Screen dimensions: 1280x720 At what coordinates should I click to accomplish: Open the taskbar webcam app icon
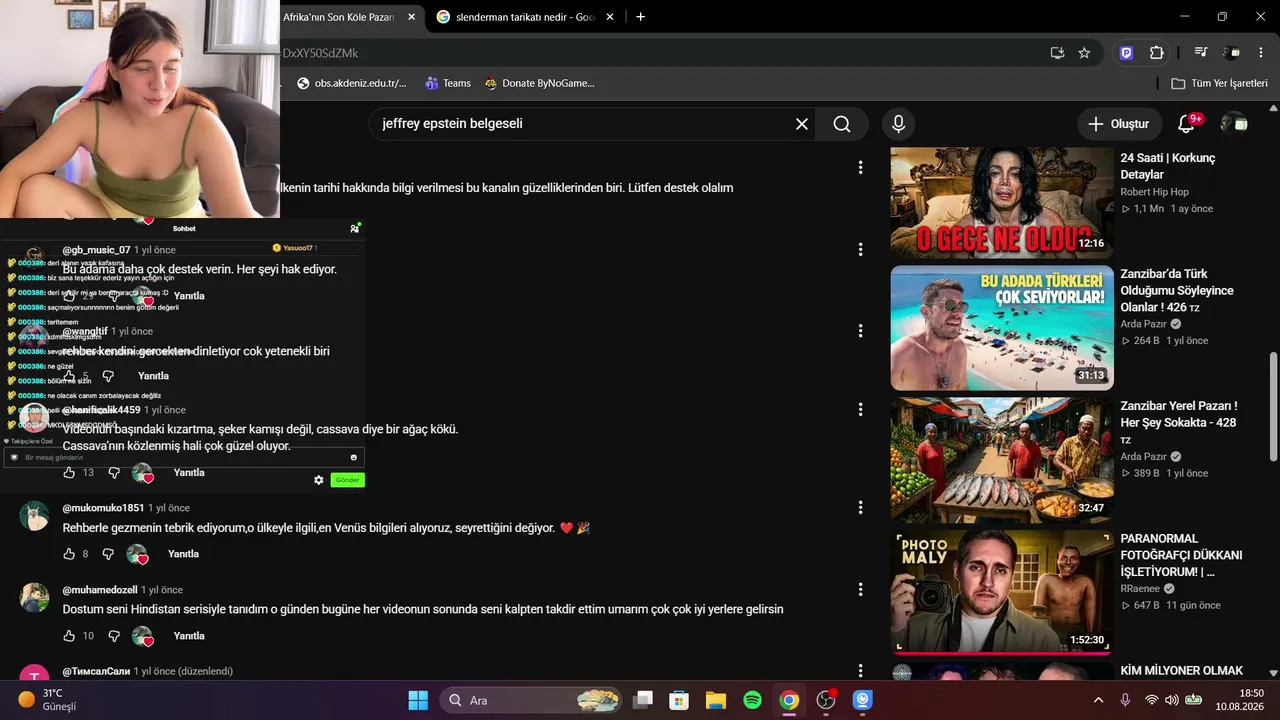pos(863,700)
